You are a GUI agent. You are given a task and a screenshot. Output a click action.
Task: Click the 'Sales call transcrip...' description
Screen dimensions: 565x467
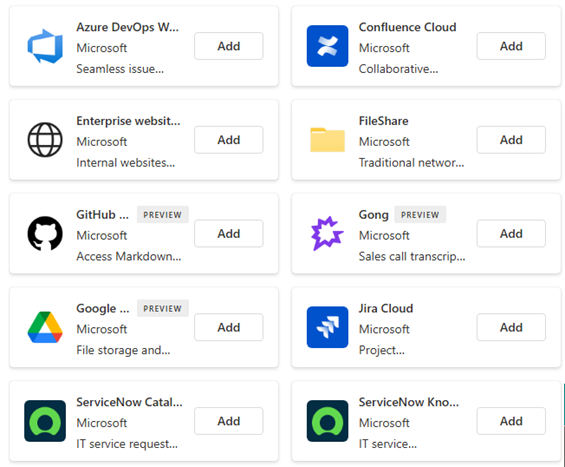point(412,256)
